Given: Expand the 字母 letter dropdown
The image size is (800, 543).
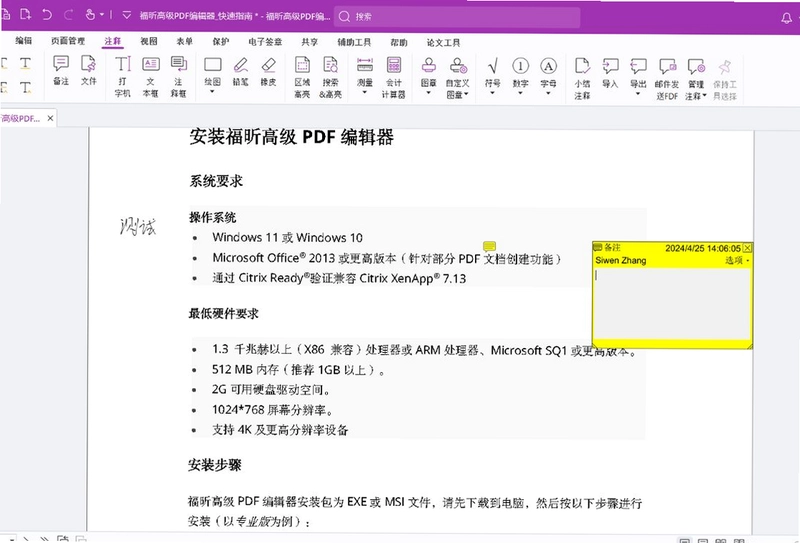Looking at the screenshot, I should pos(548,93).
